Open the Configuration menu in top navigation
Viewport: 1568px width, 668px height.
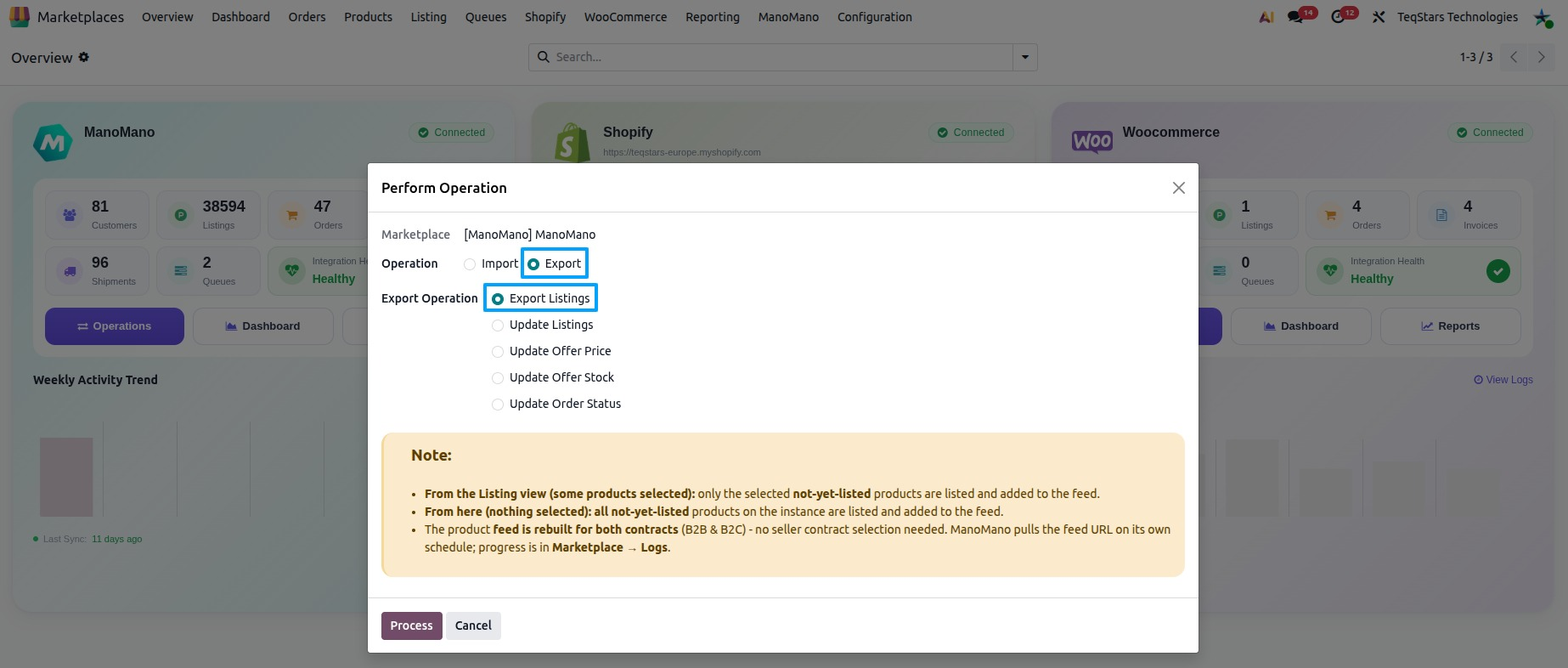point(875,17)
